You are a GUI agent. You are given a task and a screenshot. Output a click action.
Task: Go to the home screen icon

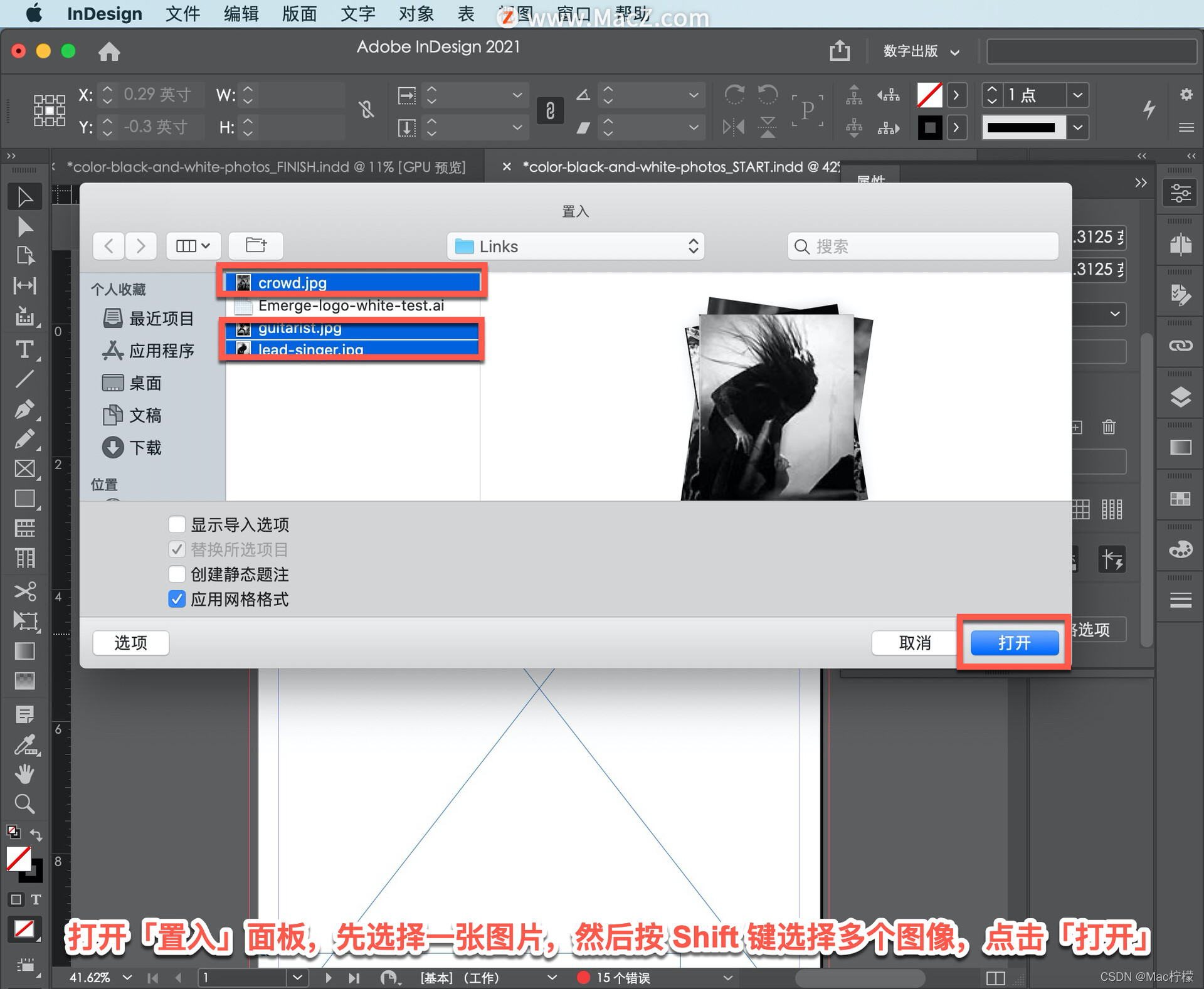[x=109, y=51]
